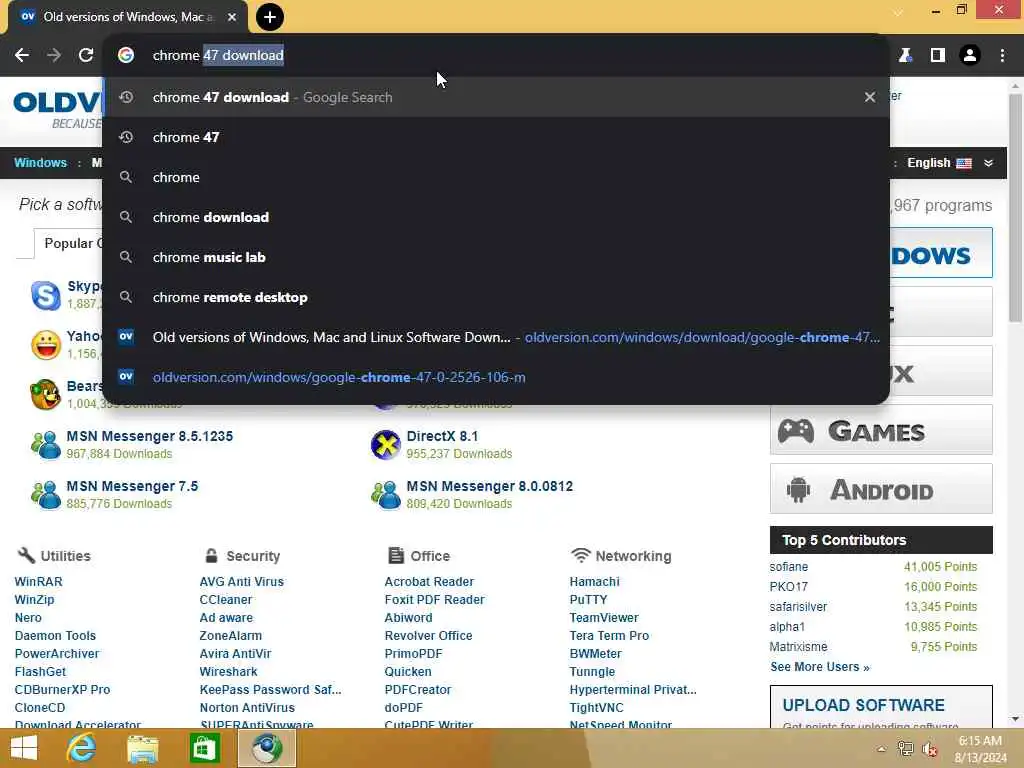Go back to the previous page

point(22,56)
